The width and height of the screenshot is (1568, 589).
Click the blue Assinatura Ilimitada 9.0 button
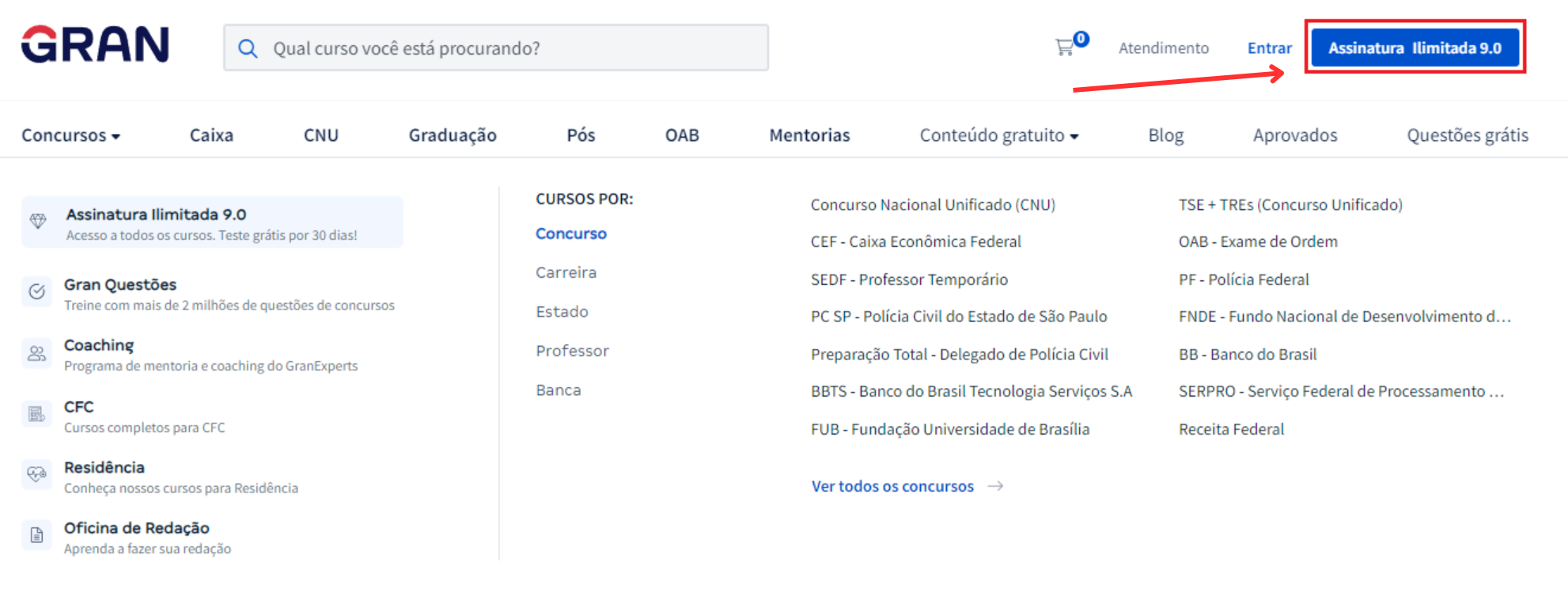pyautogui.click(x=1415, y=47)
